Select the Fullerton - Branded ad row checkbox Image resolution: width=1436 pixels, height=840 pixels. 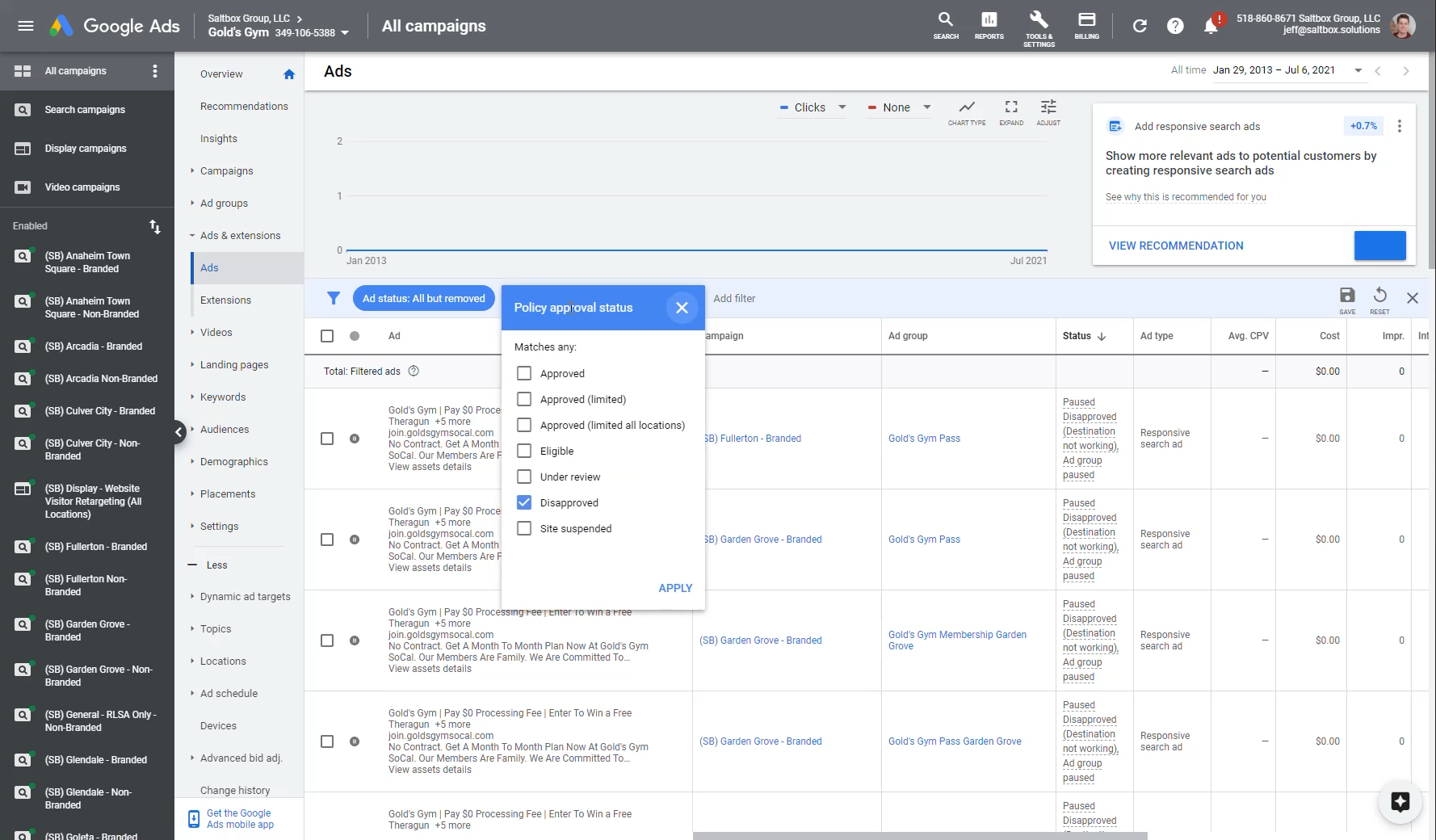[327, 439]
